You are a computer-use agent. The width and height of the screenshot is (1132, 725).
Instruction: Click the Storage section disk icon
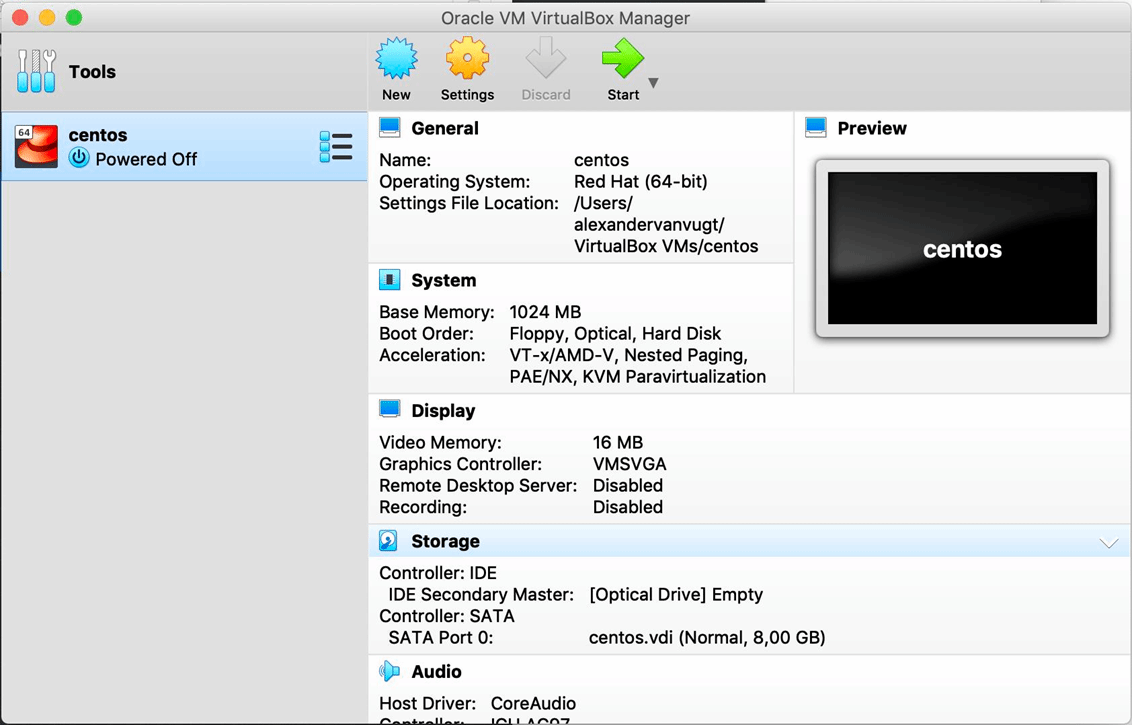[388, 540]
